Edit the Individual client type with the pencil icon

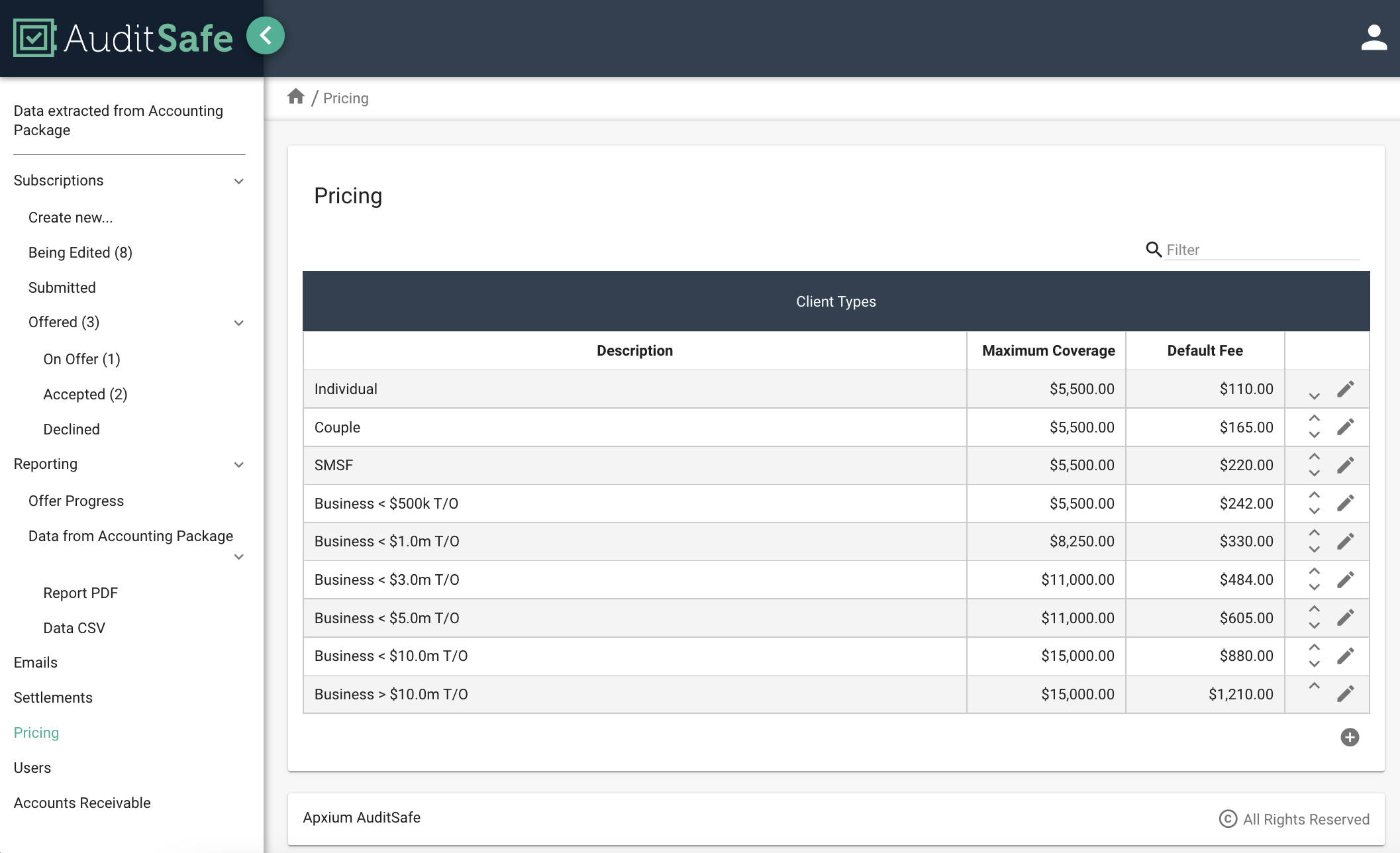pos(1346,389)
